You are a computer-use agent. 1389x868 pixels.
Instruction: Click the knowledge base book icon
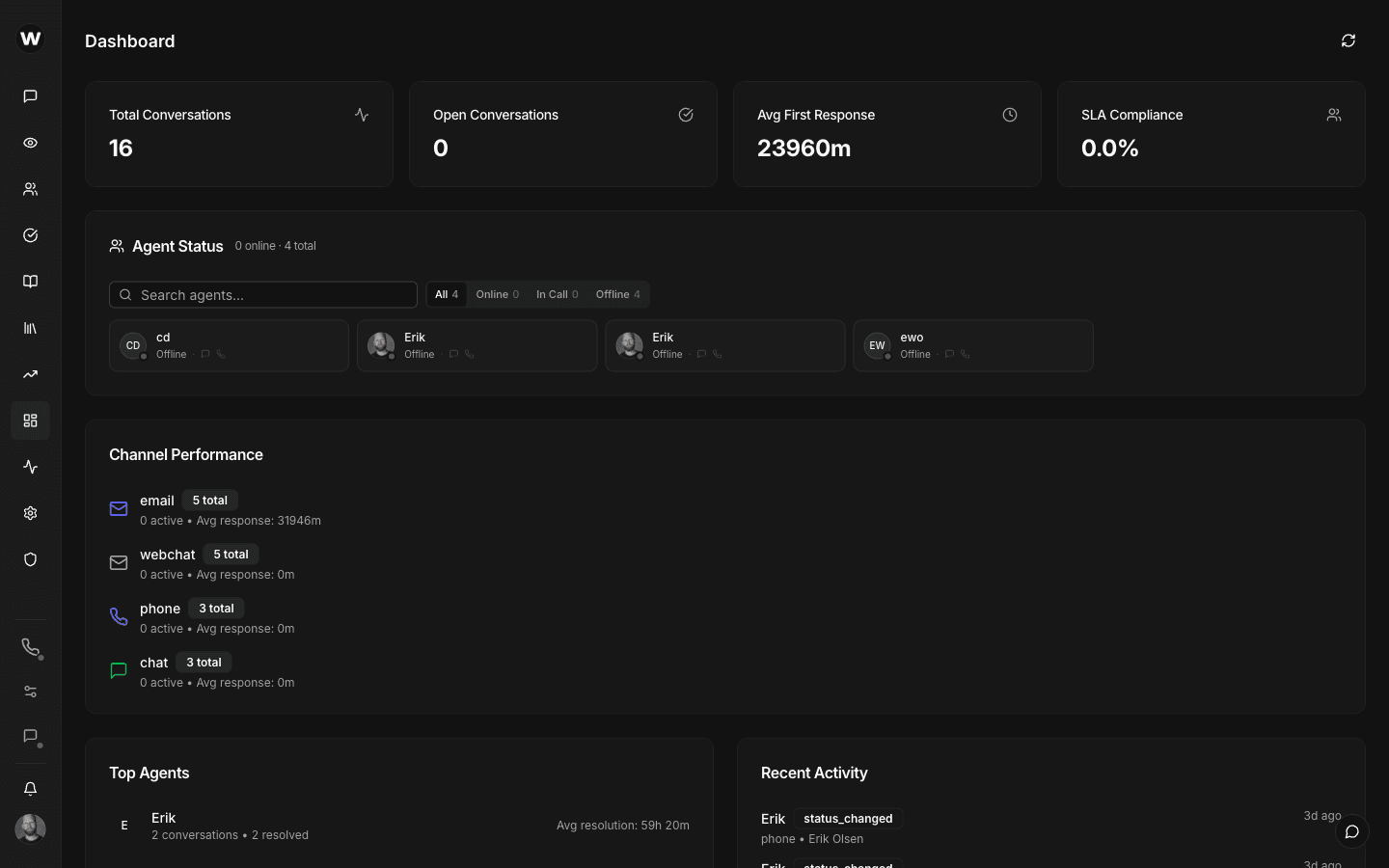pos(30,282)
